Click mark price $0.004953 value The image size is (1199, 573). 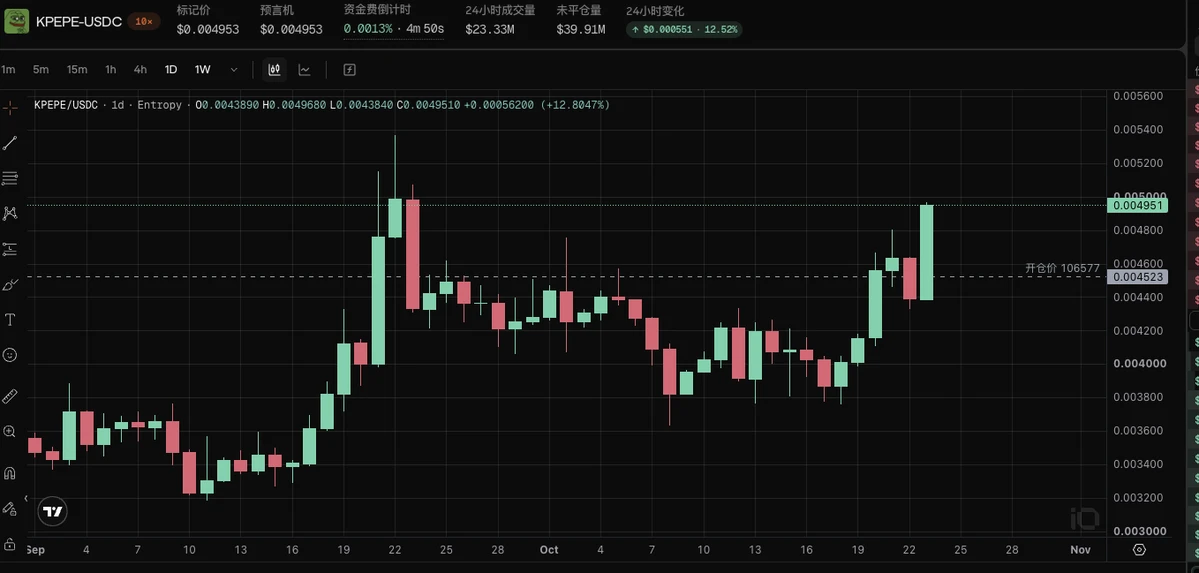(x=208, y=29)
